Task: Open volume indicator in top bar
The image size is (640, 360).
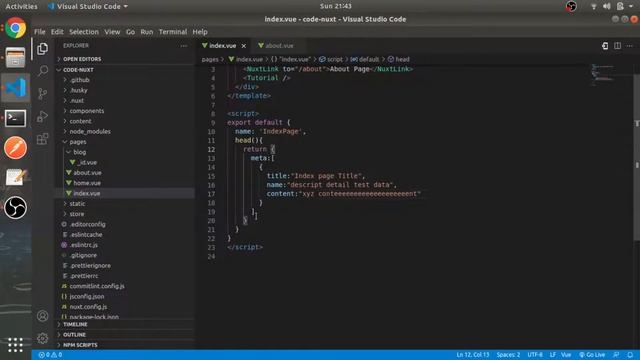Action: pyautogui.click(x=607, y=6)
